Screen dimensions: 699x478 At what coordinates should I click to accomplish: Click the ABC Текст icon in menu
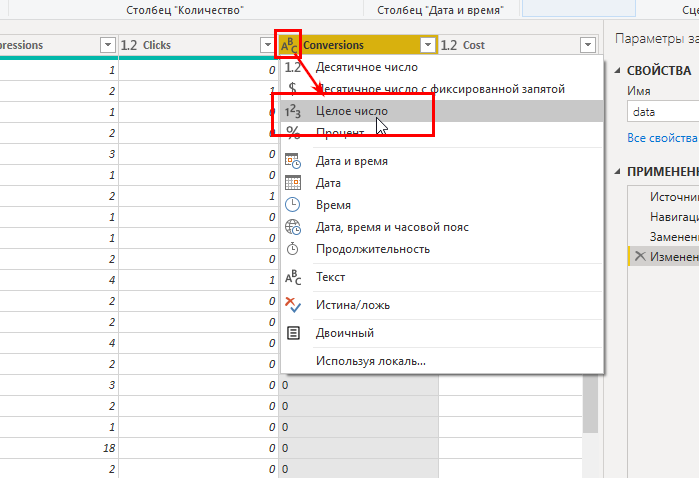click(293, 277)
